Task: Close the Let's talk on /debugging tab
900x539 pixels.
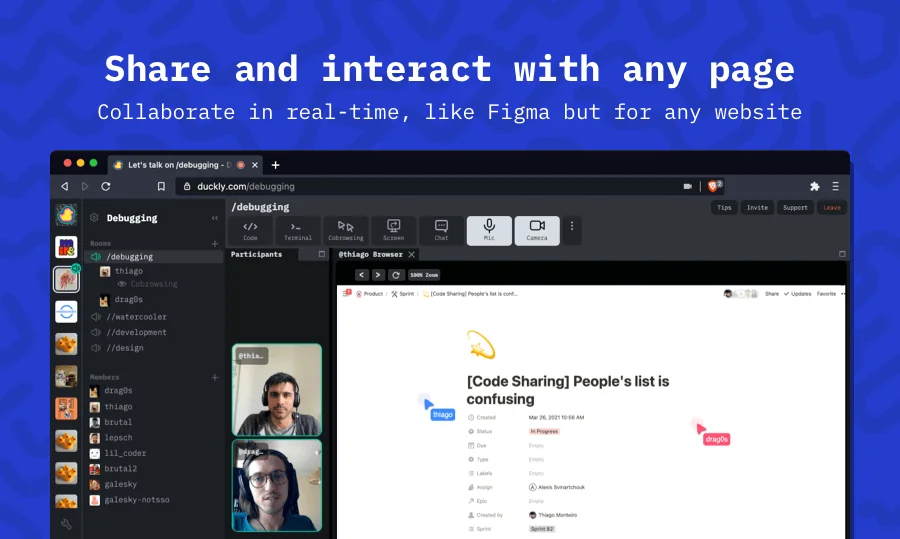Action: (x=255, y=165)
